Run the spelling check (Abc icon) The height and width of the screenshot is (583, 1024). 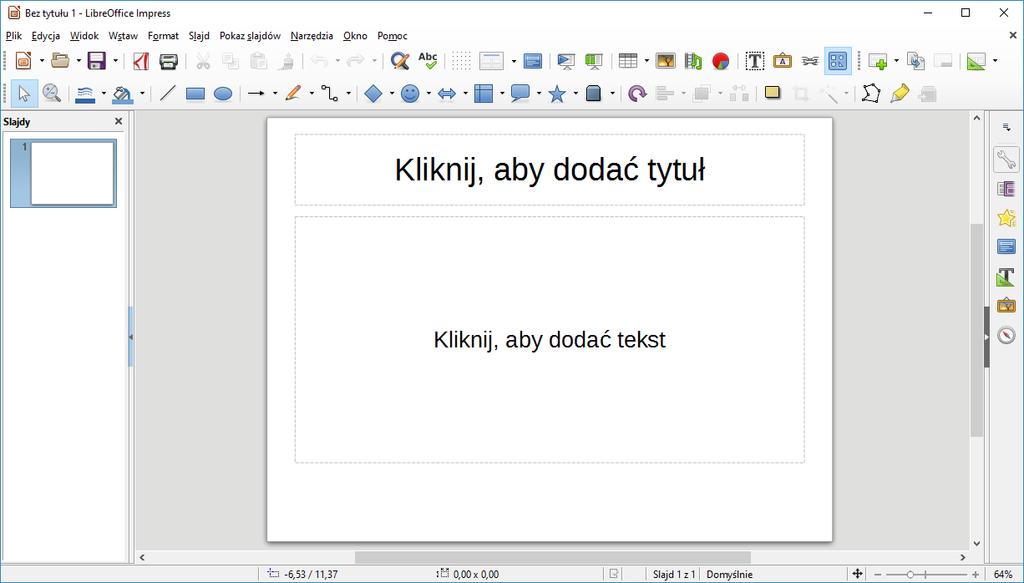click(428, 61)
